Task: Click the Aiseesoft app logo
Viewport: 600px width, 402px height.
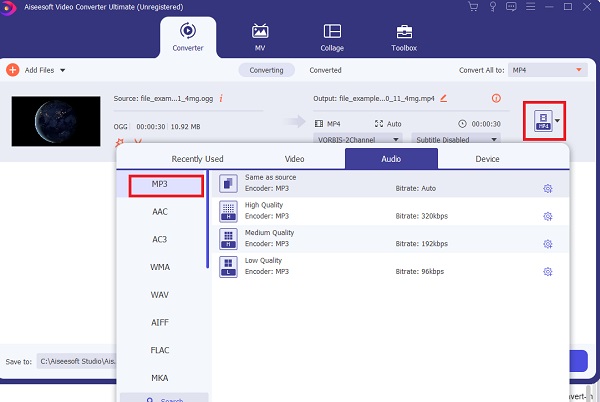Action: (x=8, y=8)
